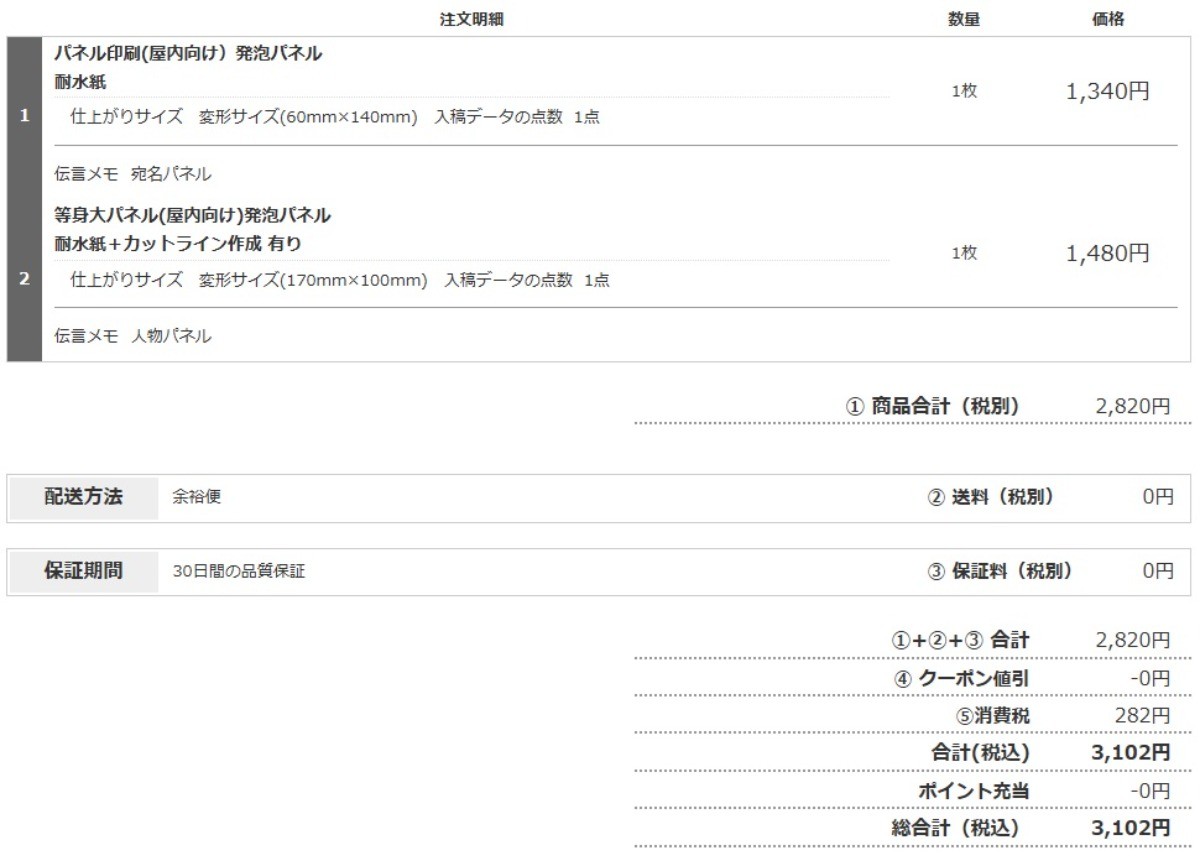Click the 30日間の品質保証 text

point(239,572)
